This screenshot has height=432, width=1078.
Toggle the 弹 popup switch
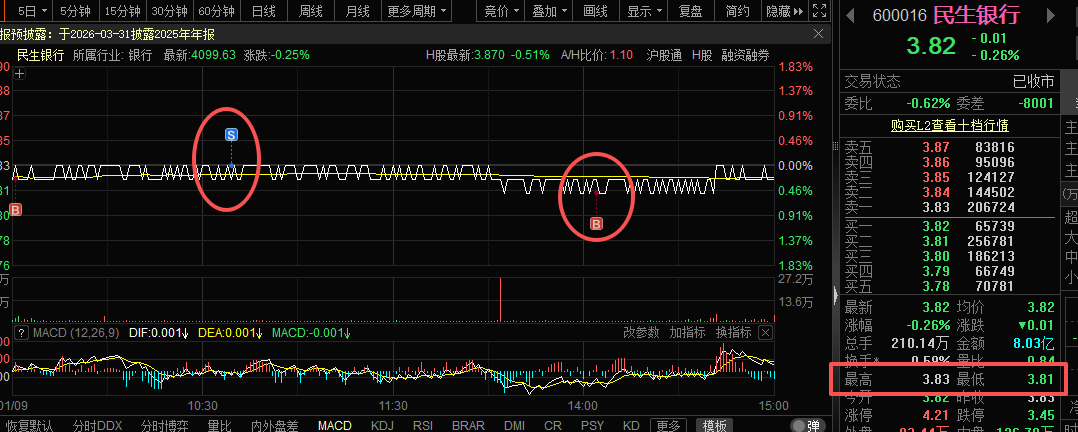(x=807, y=425)
